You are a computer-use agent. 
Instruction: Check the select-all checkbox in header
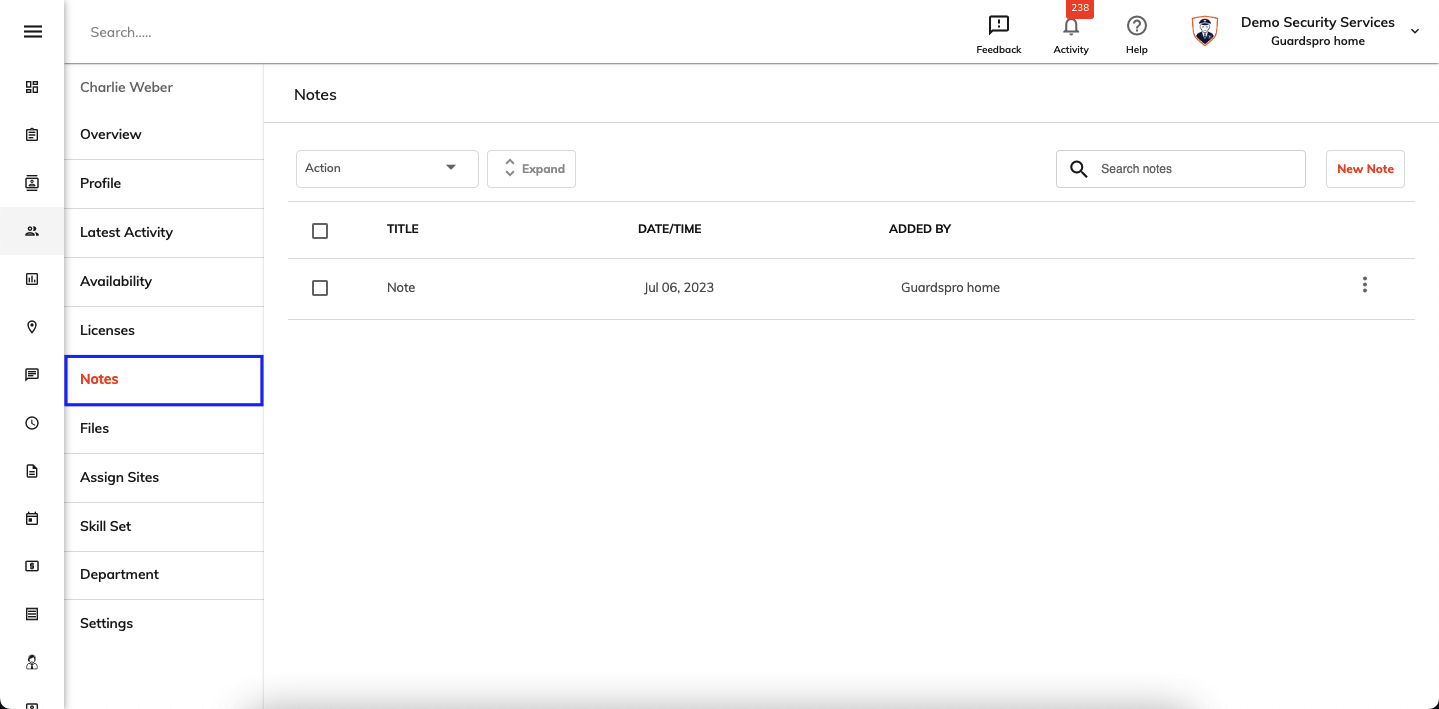tap(320, 231)
